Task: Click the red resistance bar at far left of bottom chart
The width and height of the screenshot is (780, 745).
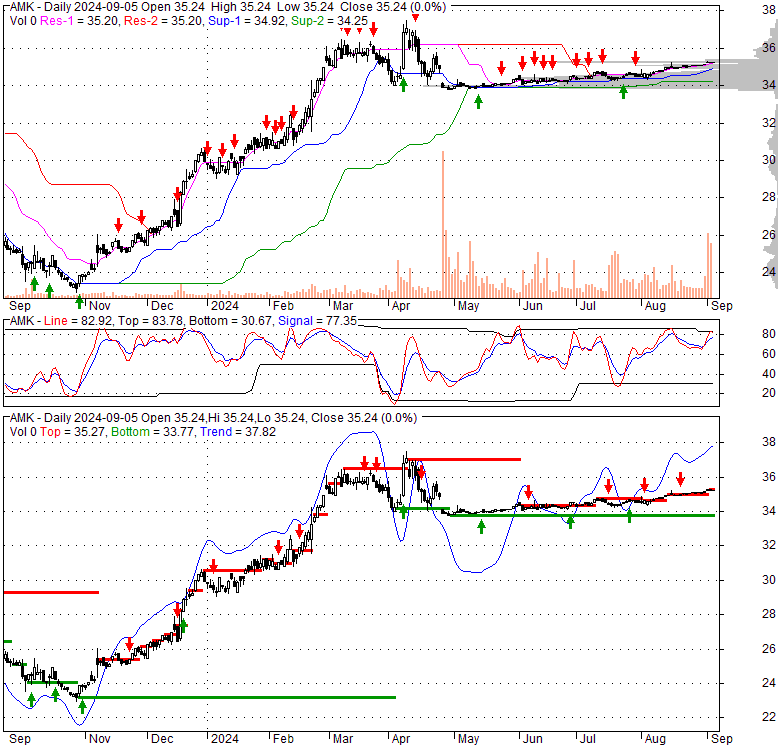Action: point(51,592)
